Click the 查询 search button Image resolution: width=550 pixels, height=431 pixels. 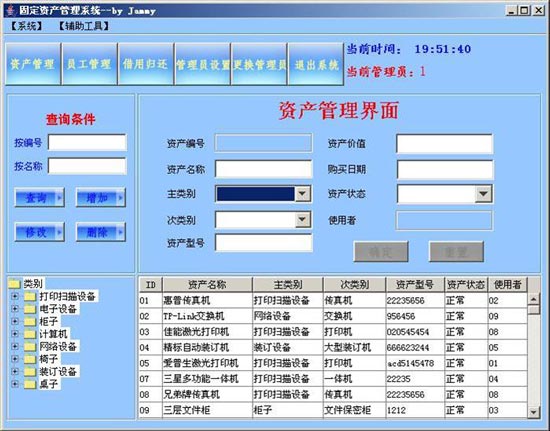[x=39, y=197]
